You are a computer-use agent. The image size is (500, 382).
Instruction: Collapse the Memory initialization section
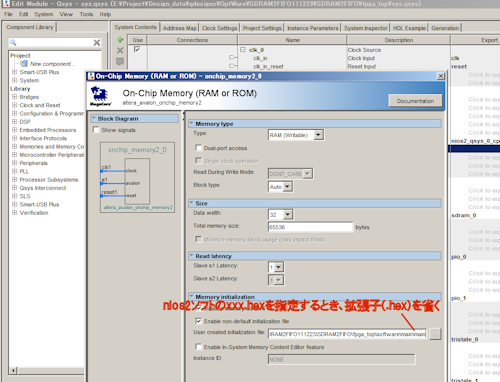[x=192, y=296]
